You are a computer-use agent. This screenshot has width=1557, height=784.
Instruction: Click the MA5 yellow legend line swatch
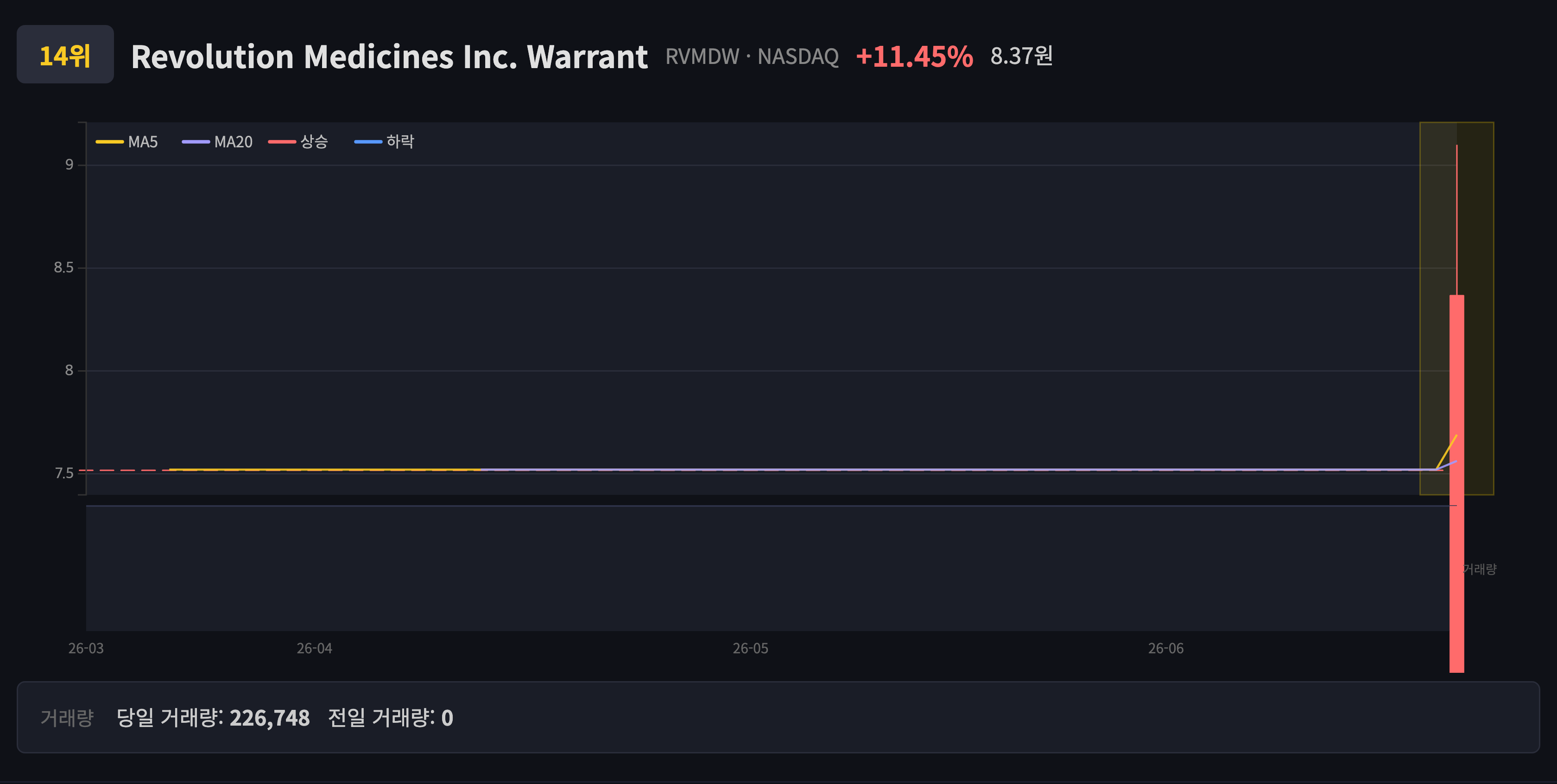point(109,142)
